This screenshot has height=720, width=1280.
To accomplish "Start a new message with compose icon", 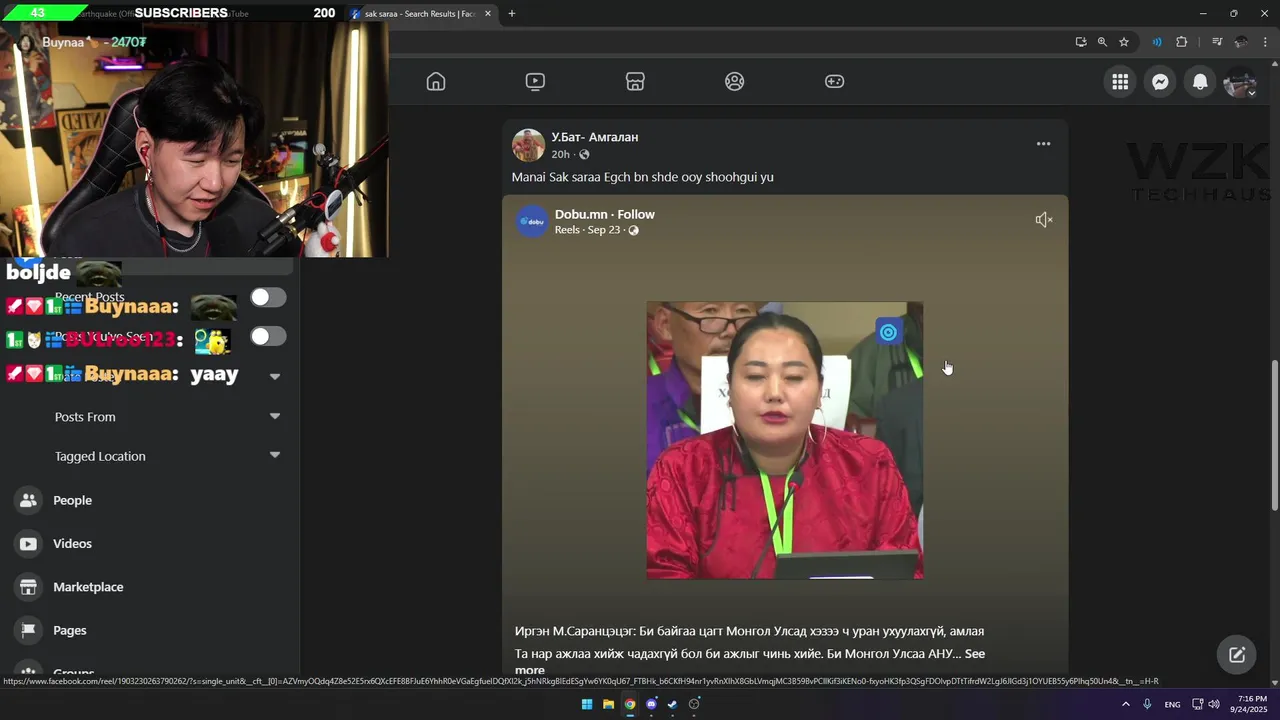I will coord(1237,655).
